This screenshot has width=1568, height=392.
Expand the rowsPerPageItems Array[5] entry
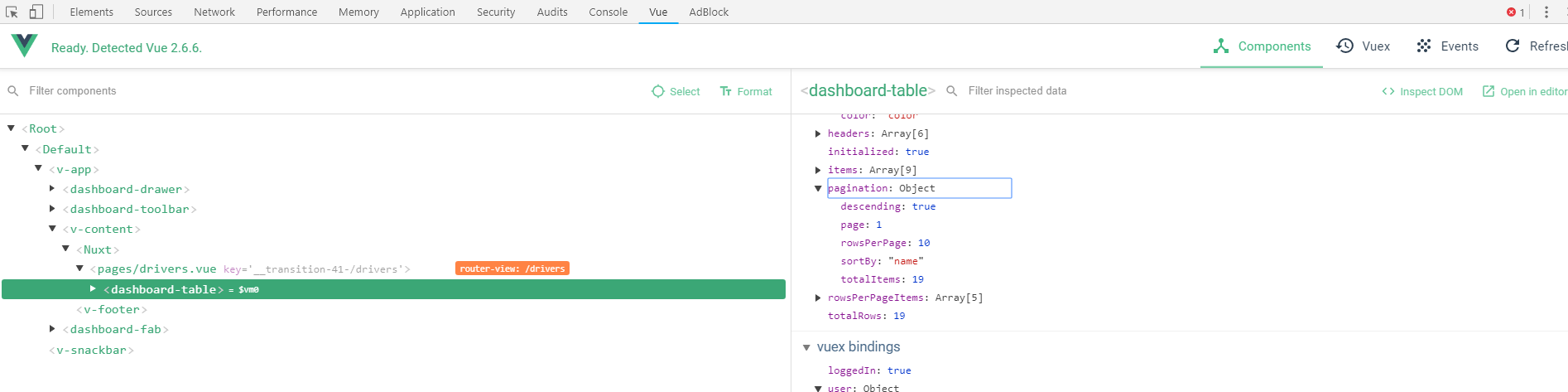click(818, 298)
